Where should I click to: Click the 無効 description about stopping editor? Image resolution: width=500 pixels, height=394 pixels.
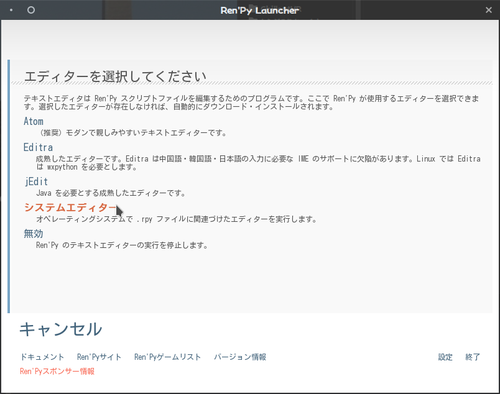[122, 245]
